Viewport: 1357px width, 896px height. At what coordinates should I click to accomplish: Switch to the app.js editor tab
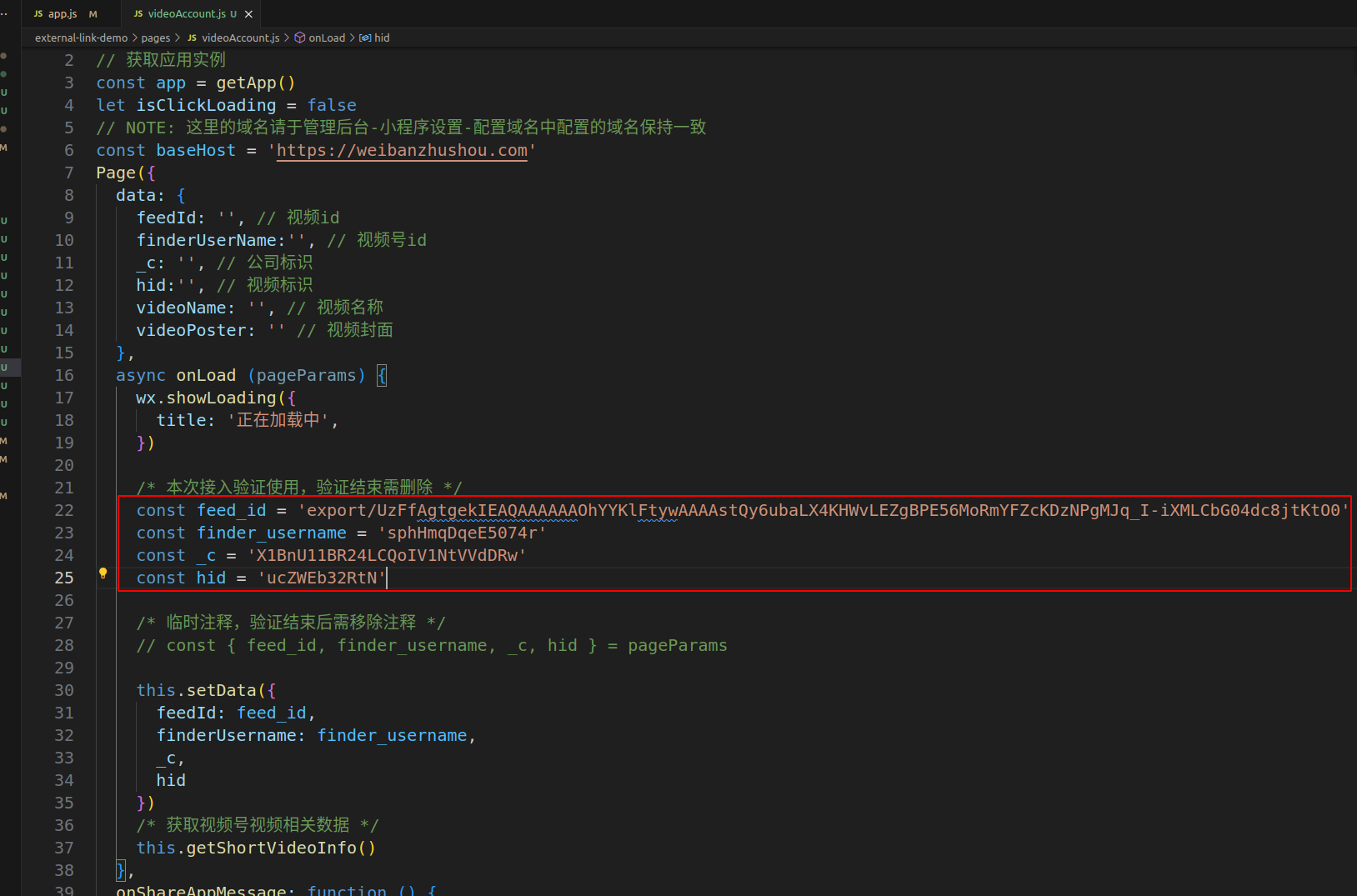(63, 13)
